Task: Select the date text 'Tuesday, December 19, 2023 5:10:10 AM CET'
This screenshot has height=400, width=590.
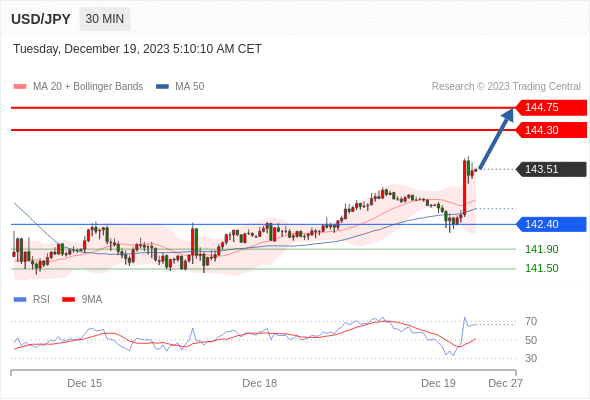Action: [137, 49]
